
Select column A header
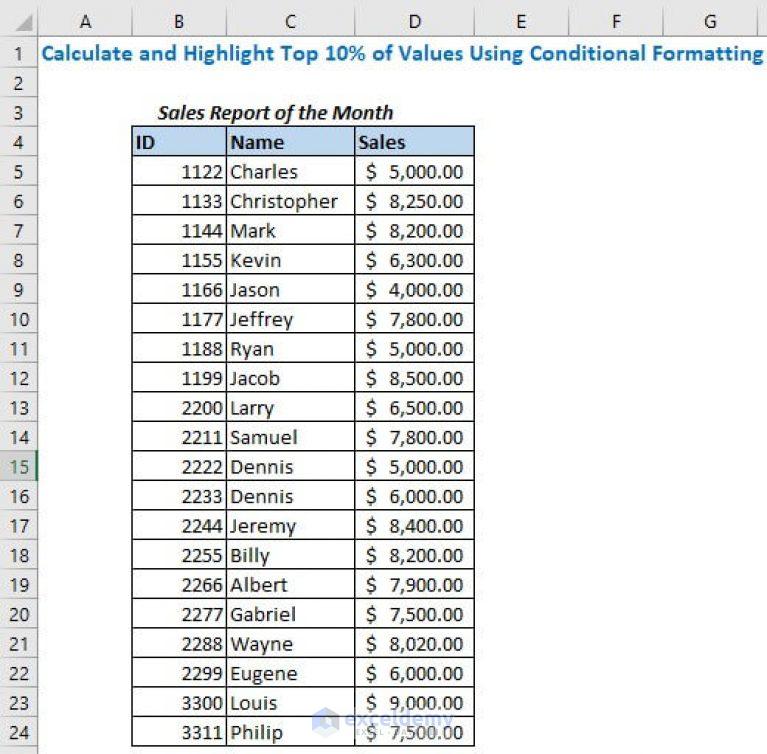pos(85,22)
